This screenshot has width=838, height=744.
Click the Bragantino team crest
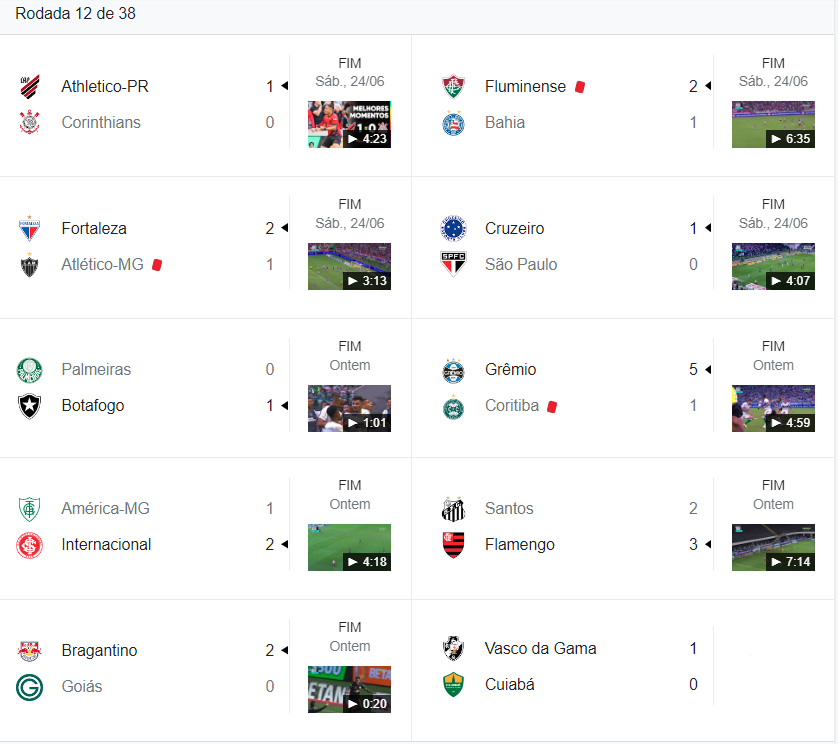point(30,651)
